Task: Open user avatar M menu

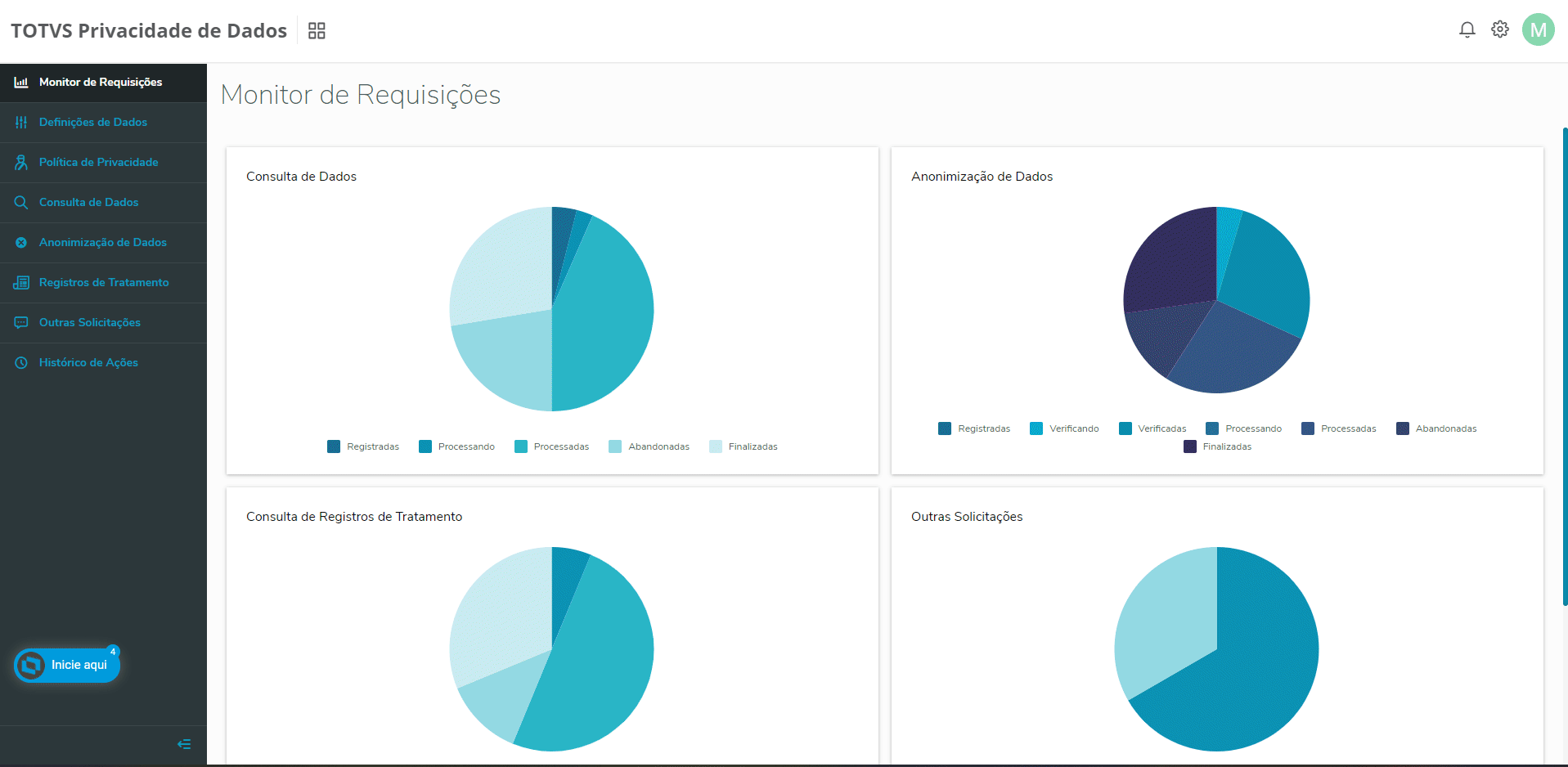Action: pos(1538,29)
